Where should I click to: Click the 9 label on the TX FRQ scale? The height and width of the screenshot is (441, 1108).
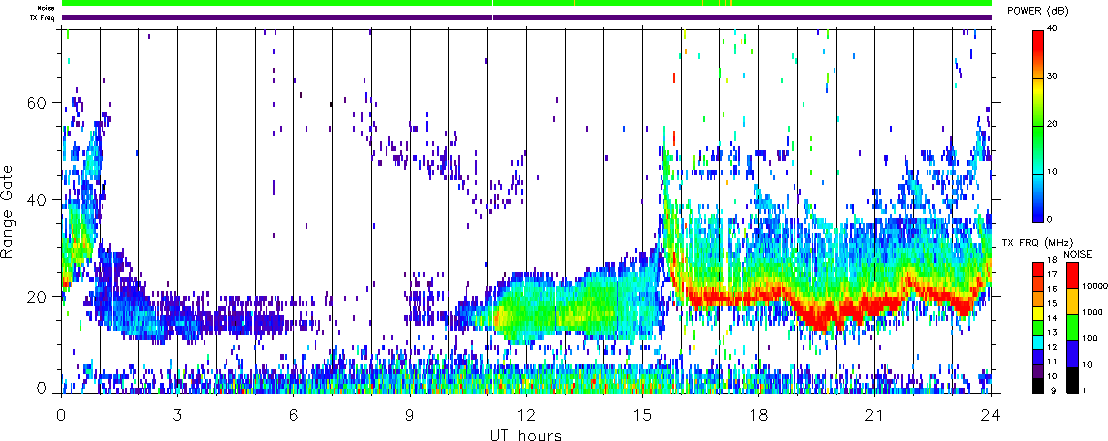point(1054,391)
